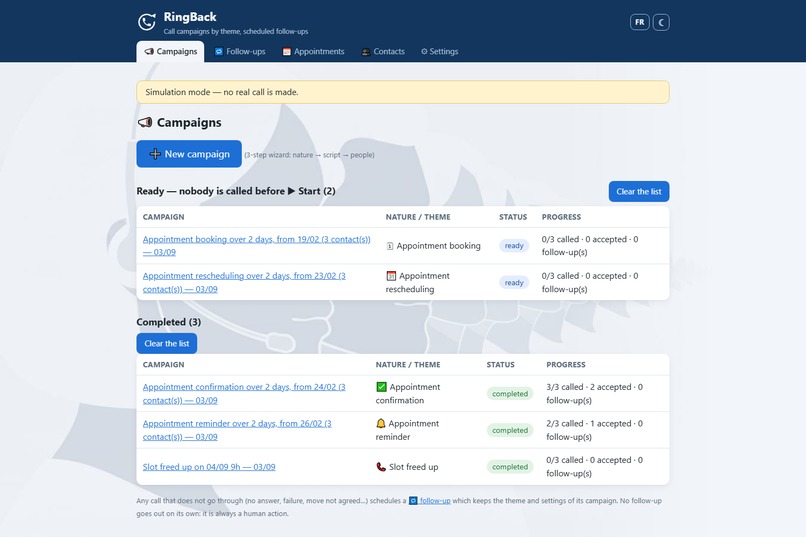Click the RingBack phone logo icon
Screen dimensions: 806x537
[x=147, y=22]
